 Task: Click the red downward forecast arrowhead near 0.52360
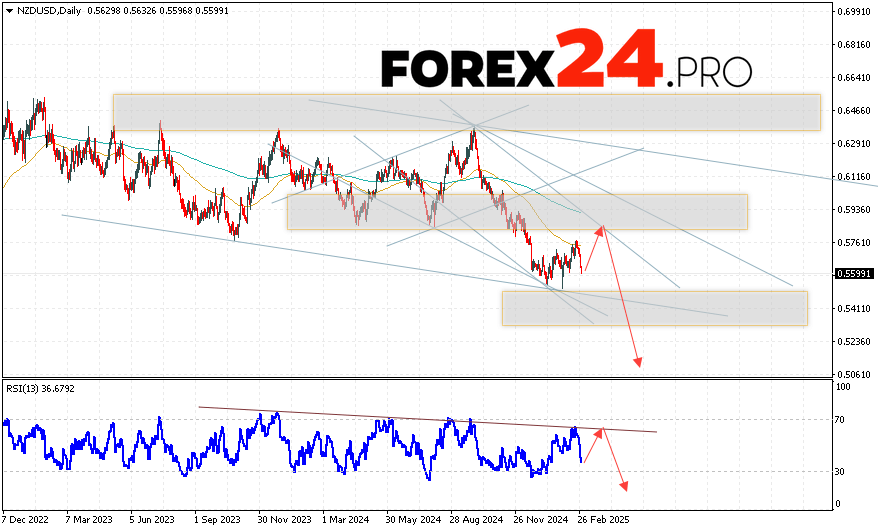point(637,363)
